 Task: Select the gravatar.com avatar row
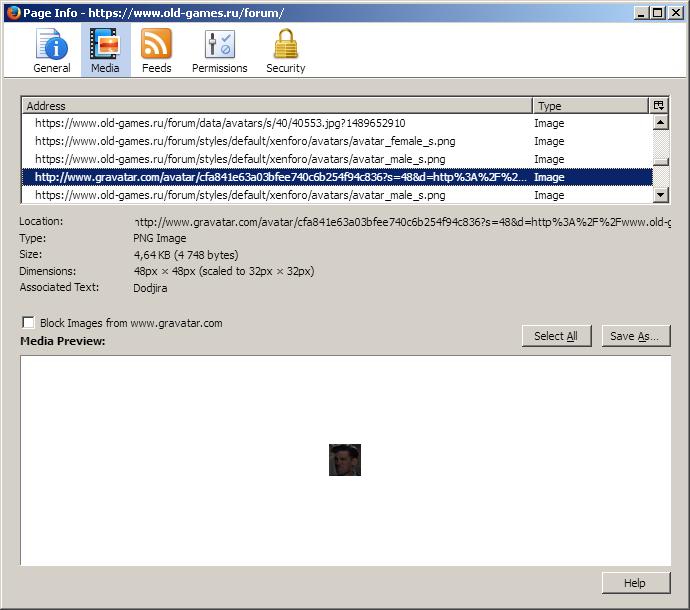337,177
